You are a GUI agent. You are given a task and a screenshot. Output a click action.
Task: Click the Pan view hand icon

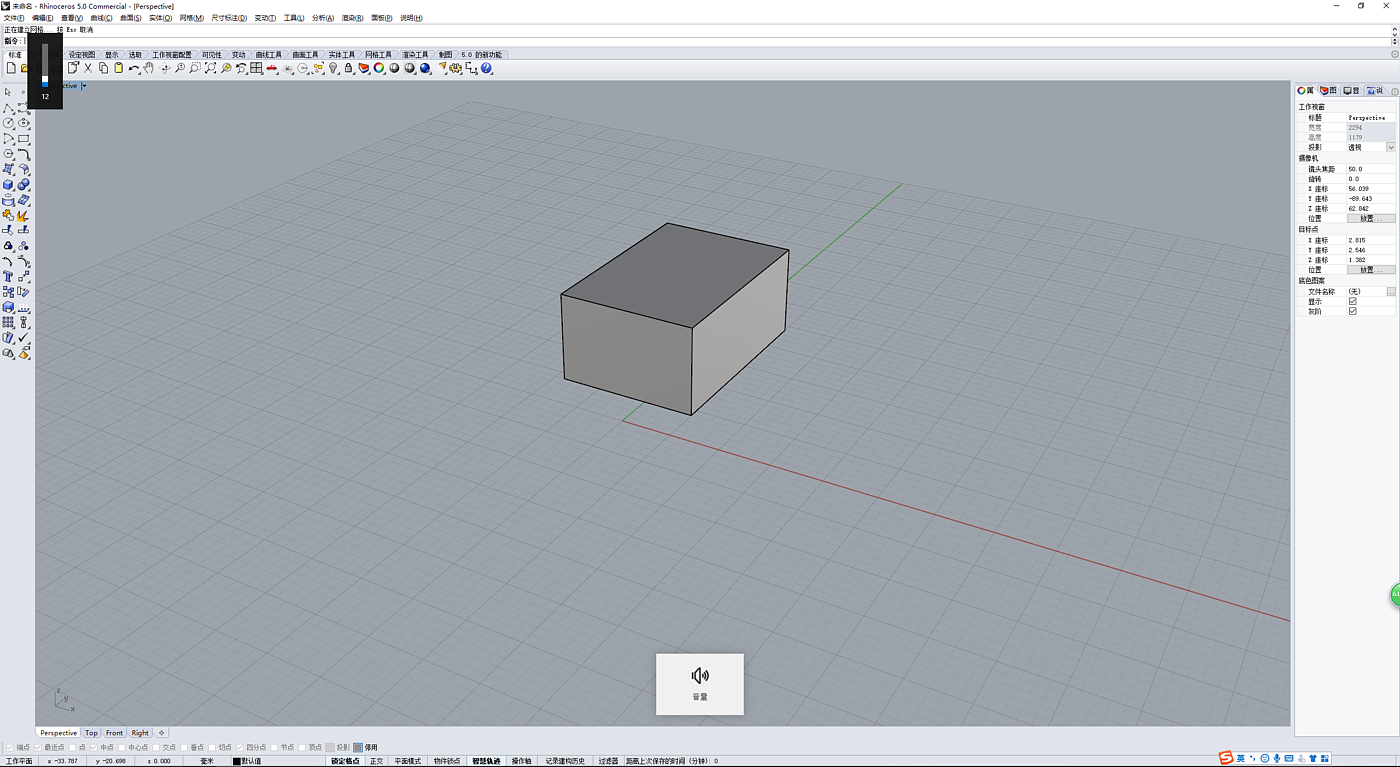[149, 68]
